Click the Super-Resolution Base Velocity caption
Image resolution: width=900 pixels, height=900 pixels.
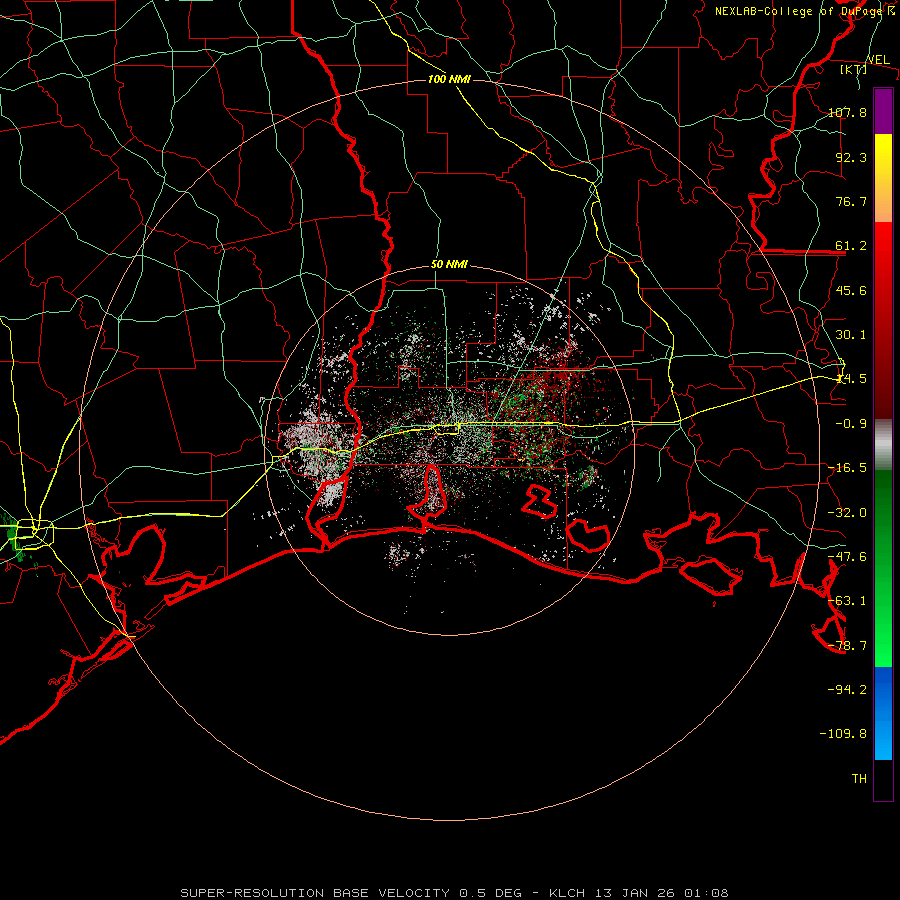(455, 893)
